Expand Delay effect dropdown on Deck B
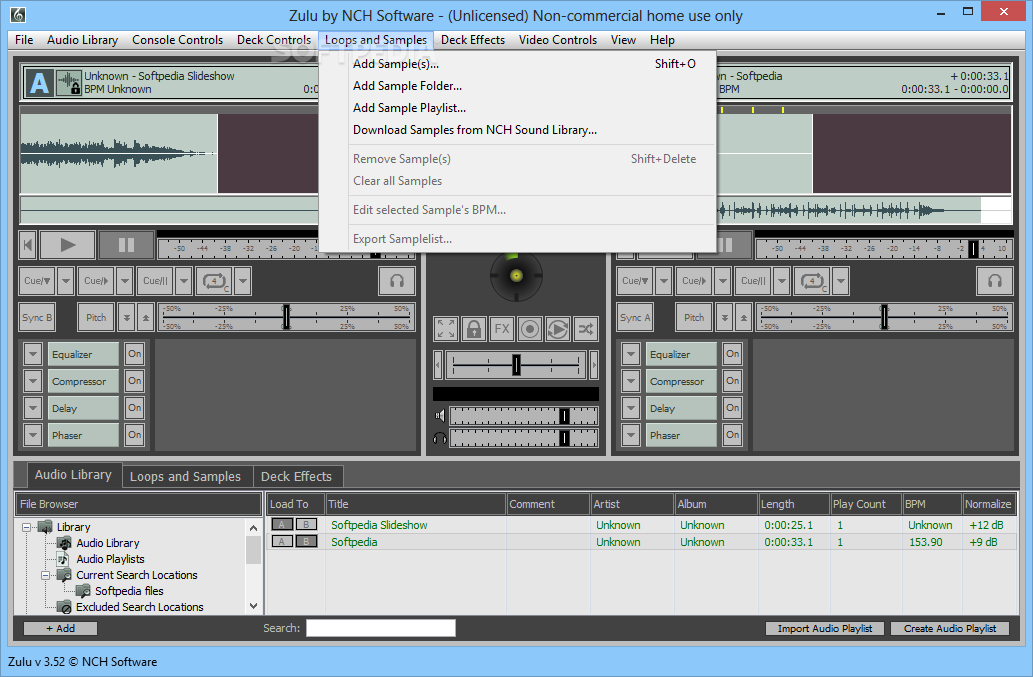The image size is (1033, 677). (x=630, y=408)
